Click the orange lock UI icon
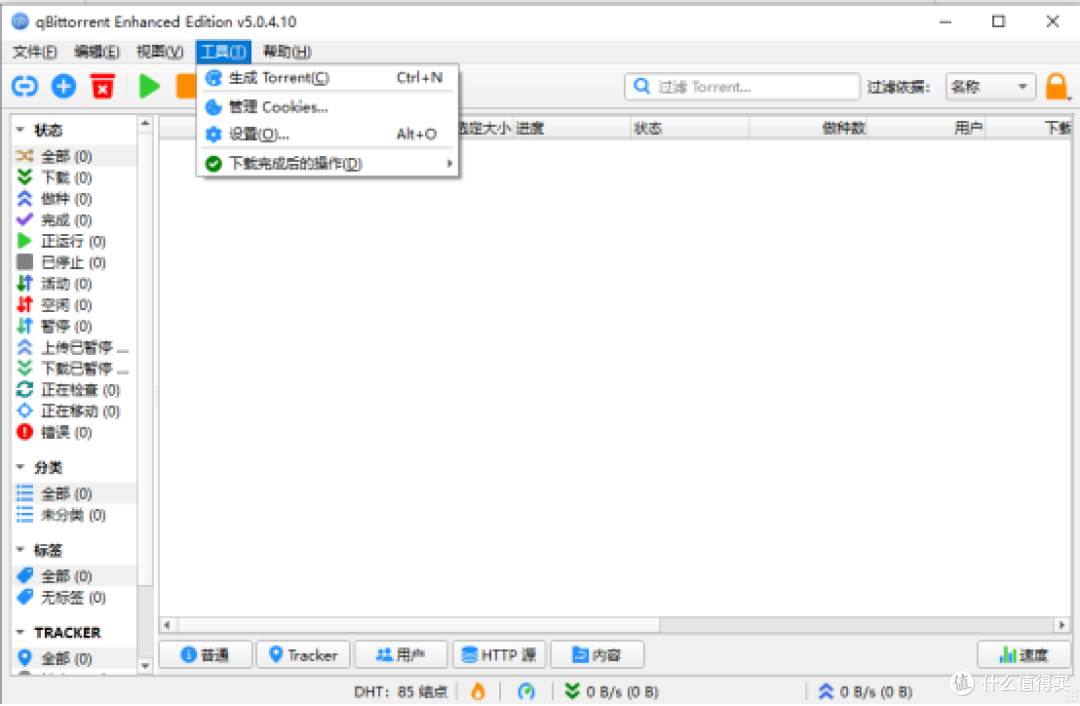Image resolution: width=1080 pixels, height=706 pixels. click(x=1057, y=87)
